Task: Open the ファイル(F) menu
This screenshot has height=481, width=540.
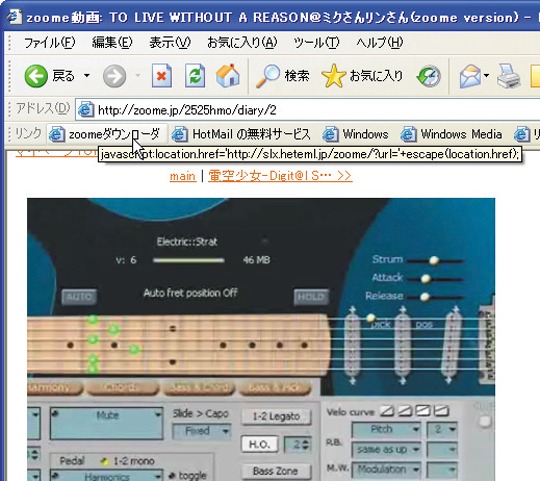Action: coord(49,43)
